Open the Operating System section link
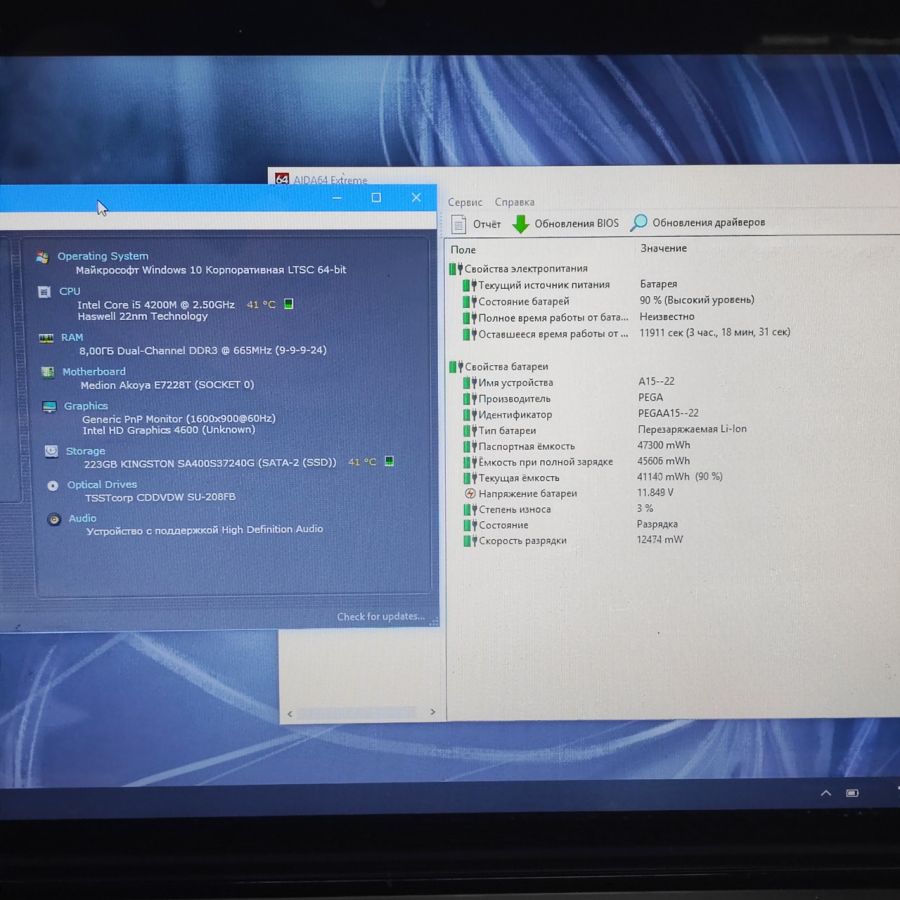 pos(103,256)
